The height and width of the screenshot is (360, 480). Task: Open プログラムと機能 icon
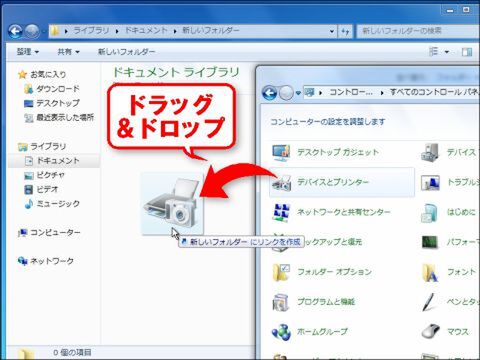[x=281, y=302]
